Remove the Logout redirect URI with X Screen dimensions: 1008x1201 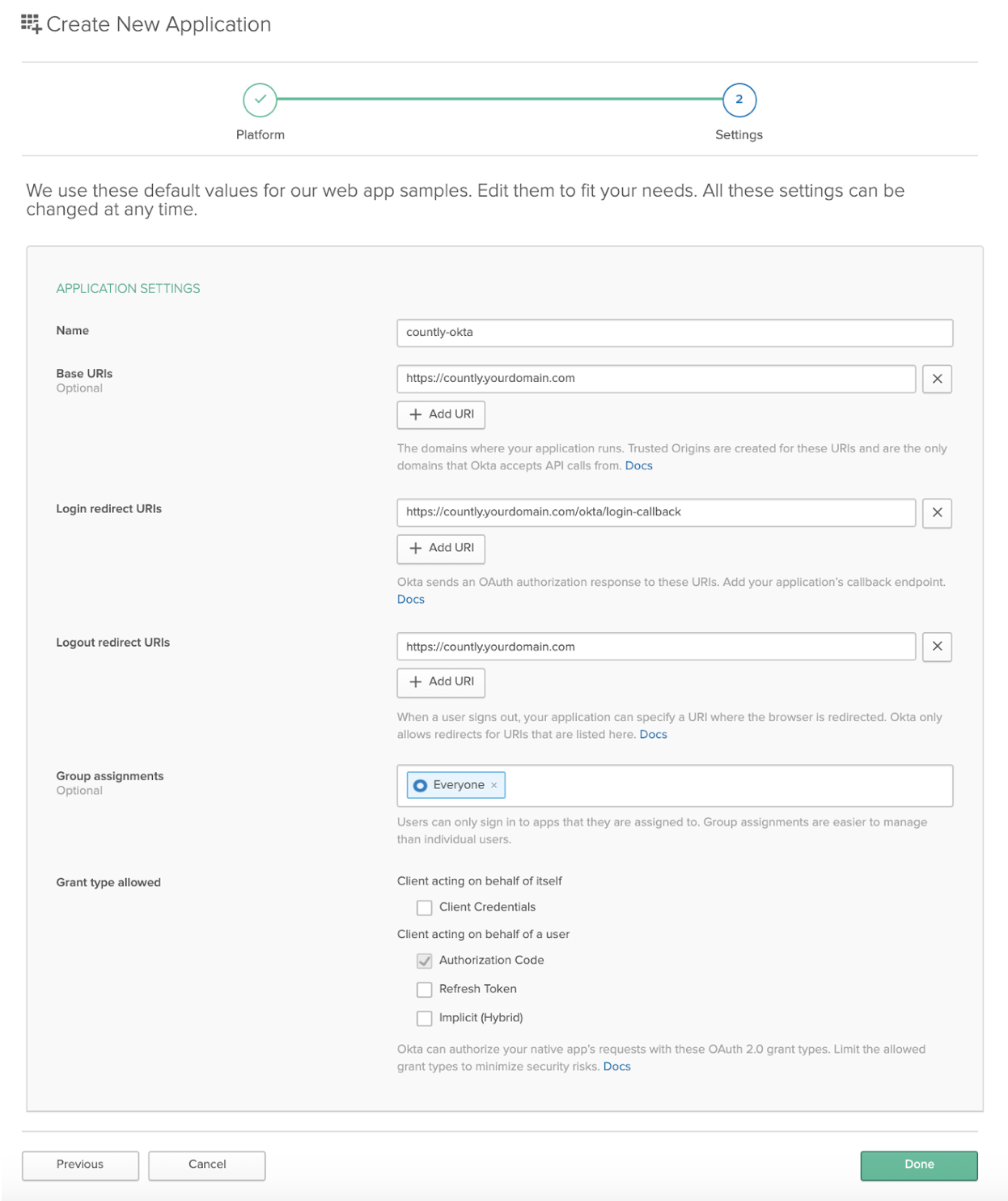(937, 647)
